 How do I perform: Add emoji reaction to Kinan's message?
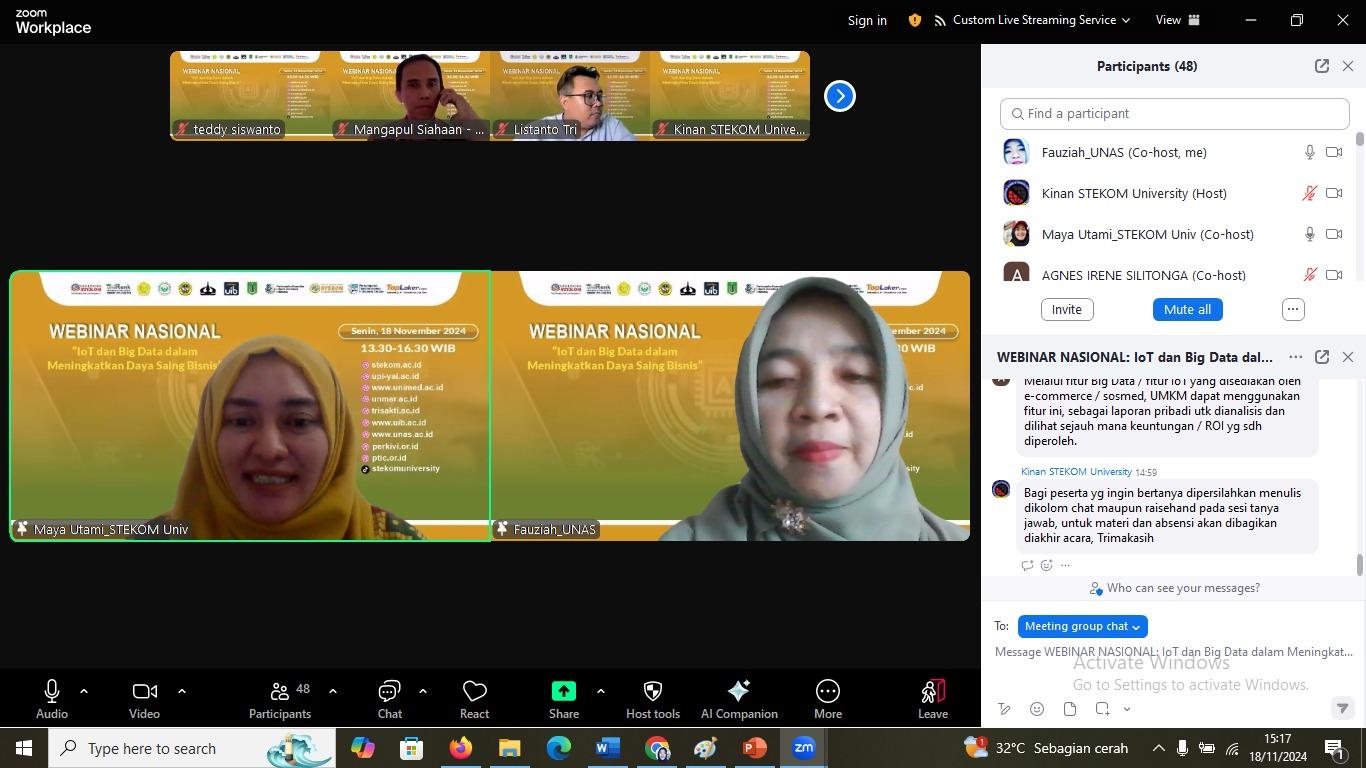(1047, 565)
